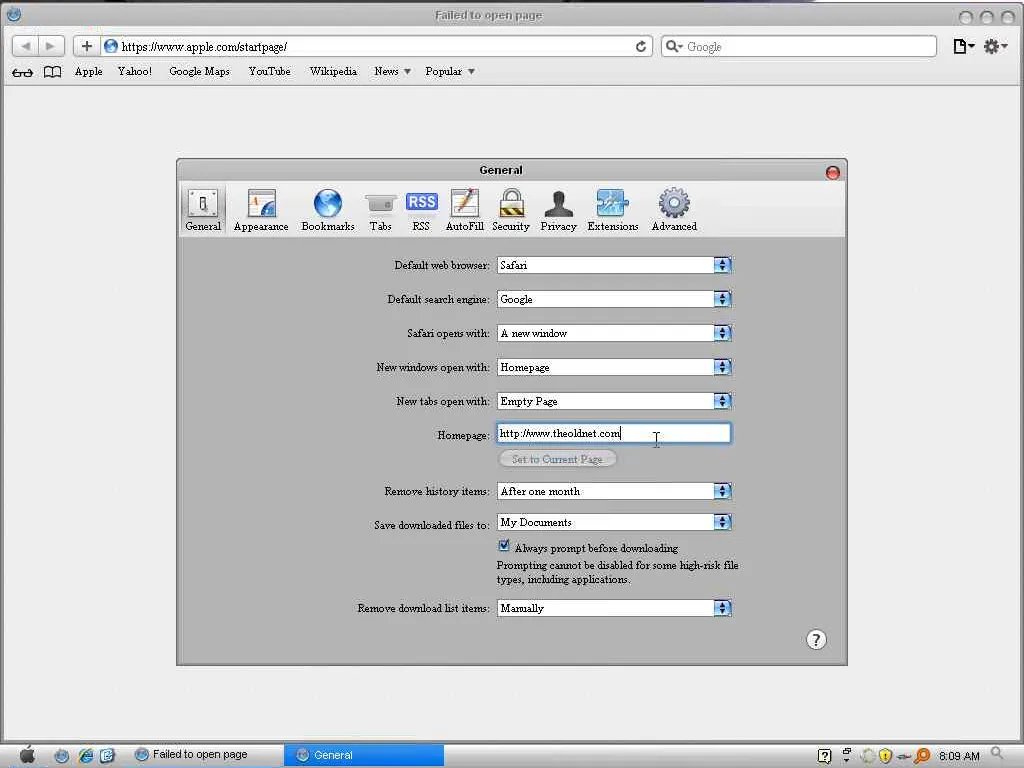Click the quick launch icon right of Internet Explorer
Screen dimensions: 1024x768
(107, 756)
